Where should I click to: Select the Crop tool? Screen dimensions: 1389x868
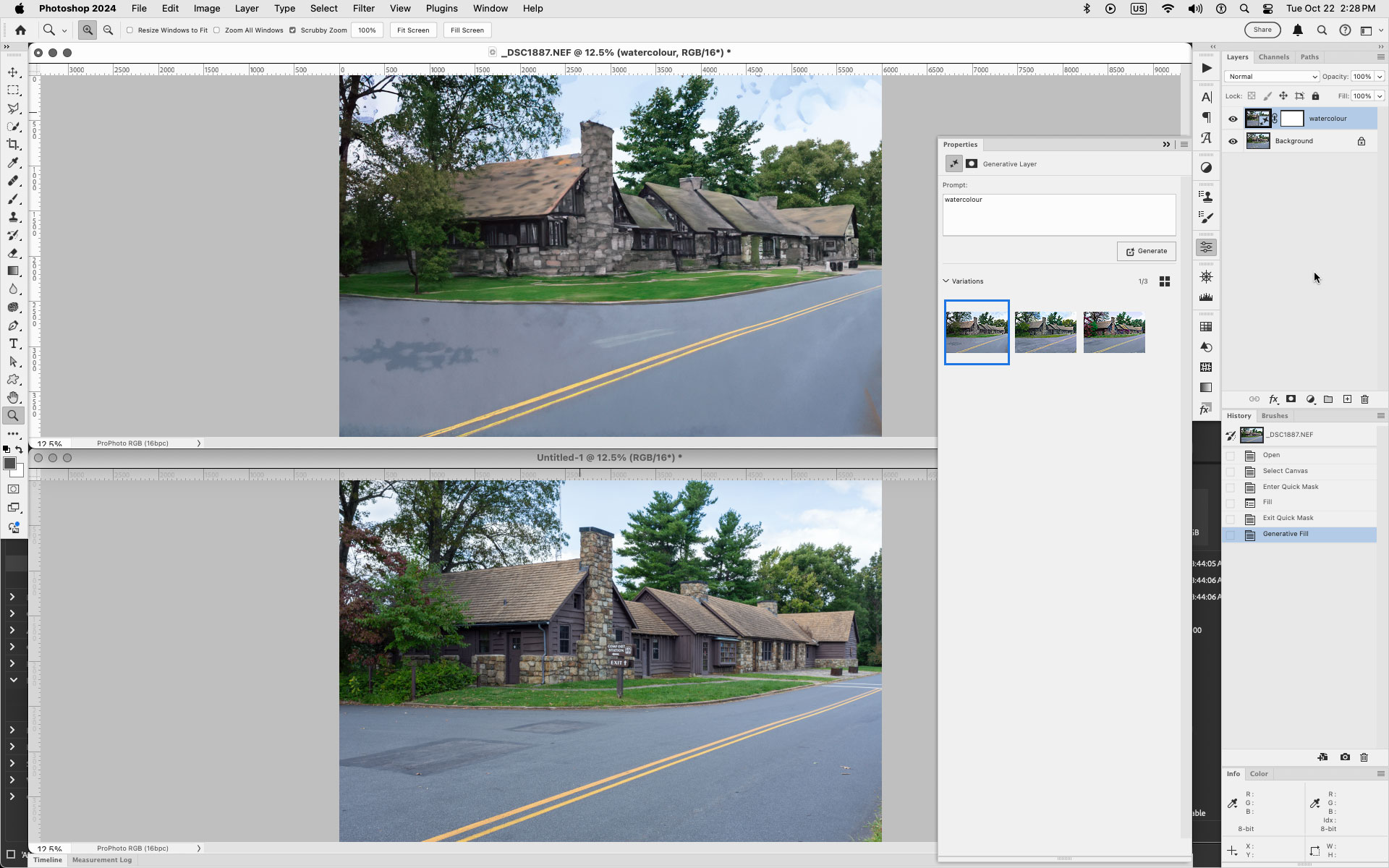(x=13, y=144)
